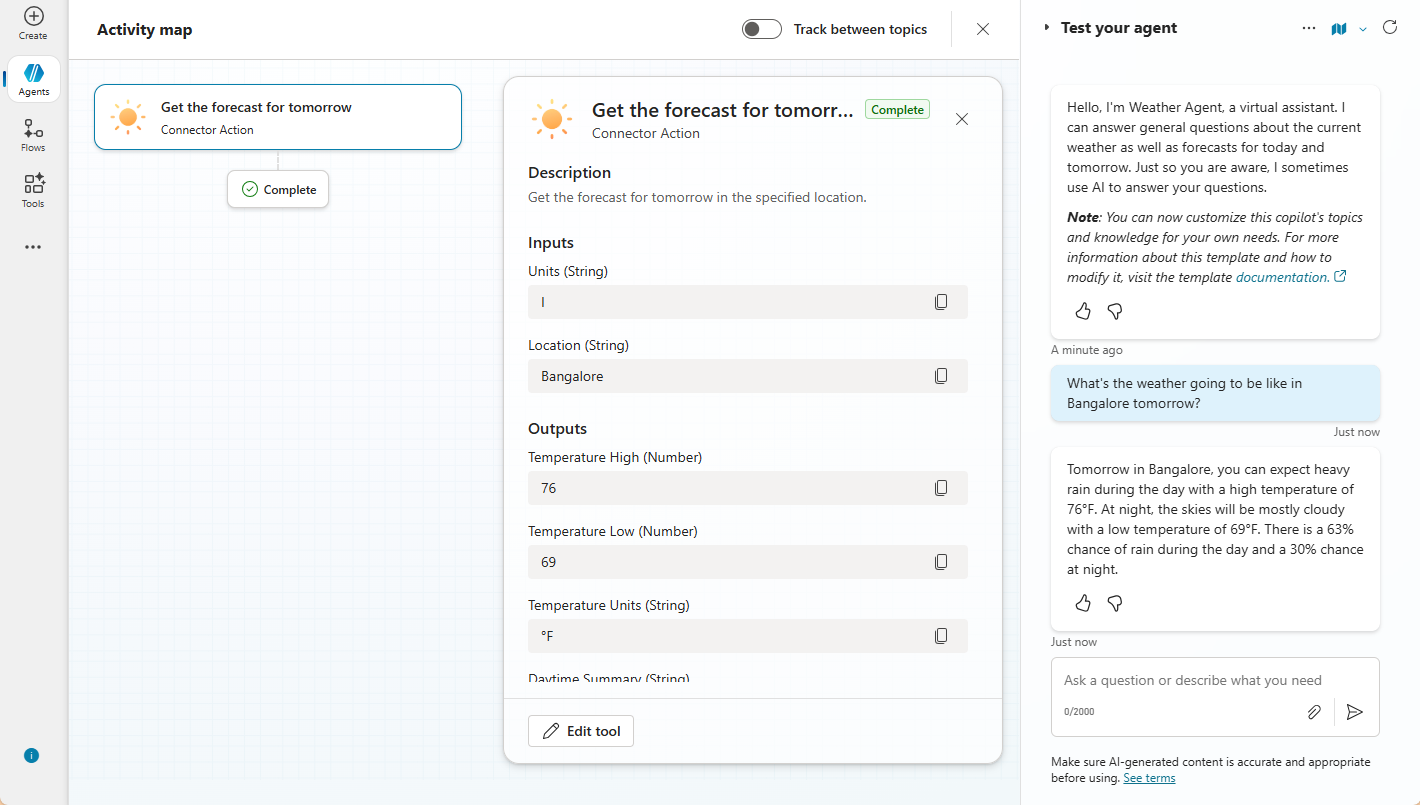Open Flows from the sidebar
This screenshot has height=805, width=1420.
(x=33, y=135)
